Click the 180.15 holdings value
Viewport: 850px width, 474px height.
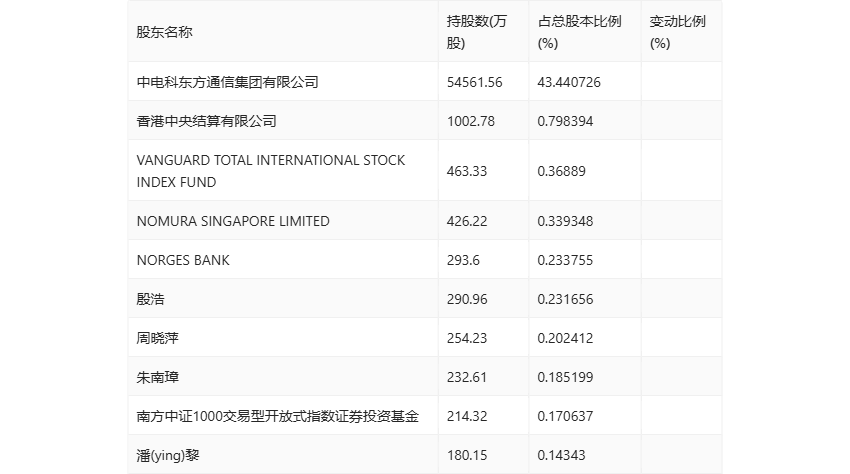coord(467,456)
